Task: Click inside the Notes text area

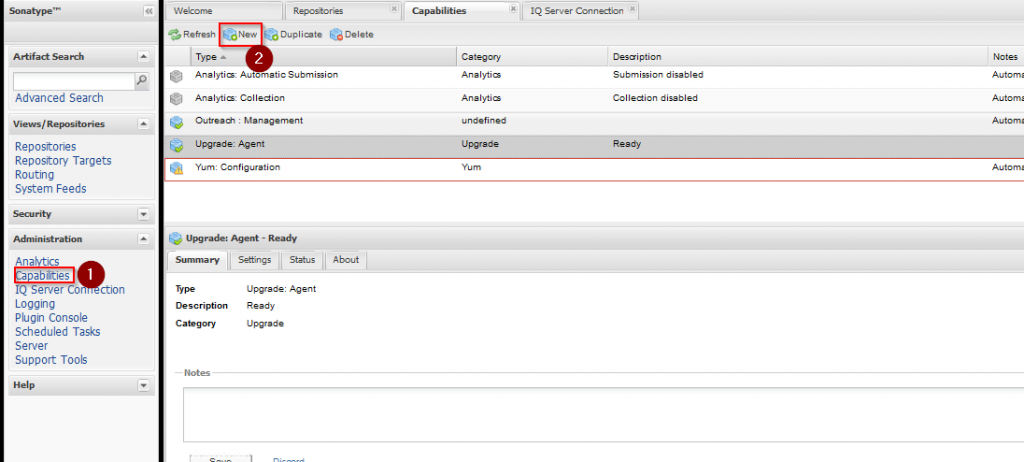Action: (600, 412)
